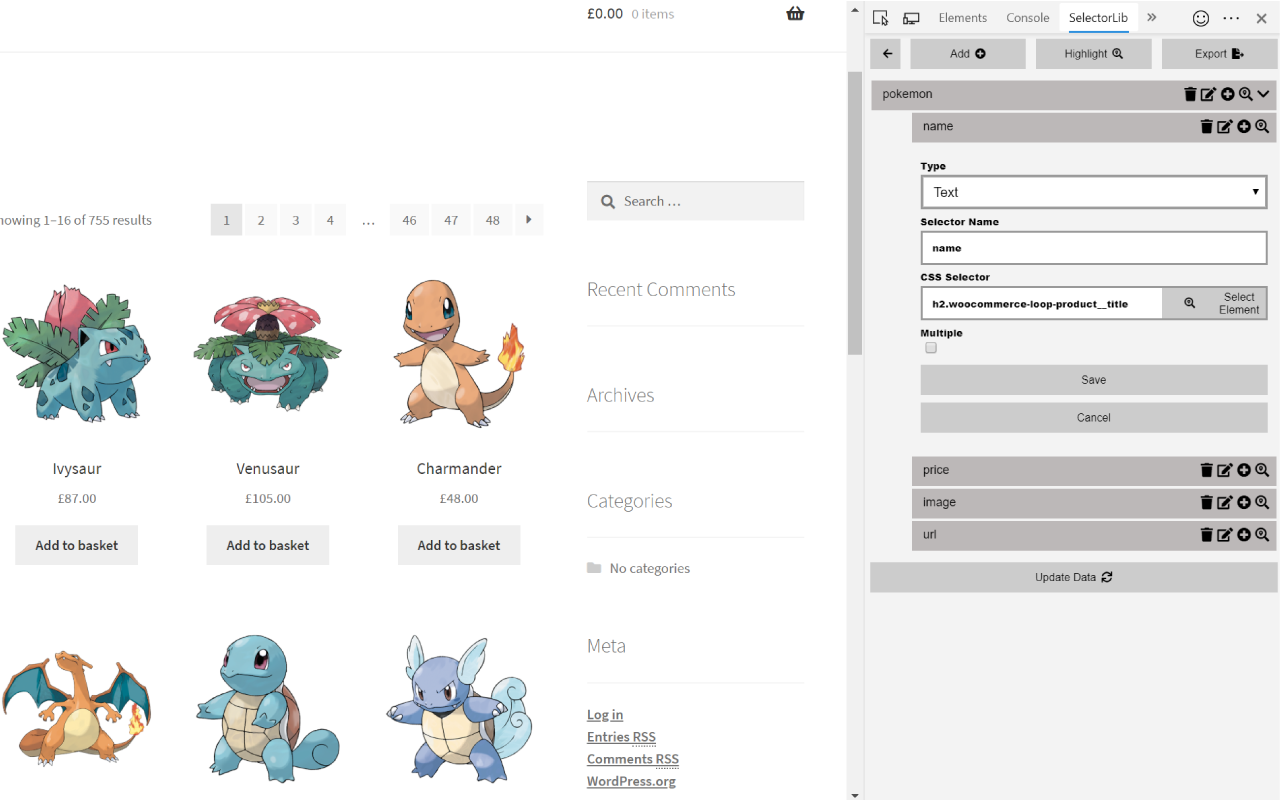1280x800 pixels.
Task: Export the selectors
Action: (x=1220, y=54)
